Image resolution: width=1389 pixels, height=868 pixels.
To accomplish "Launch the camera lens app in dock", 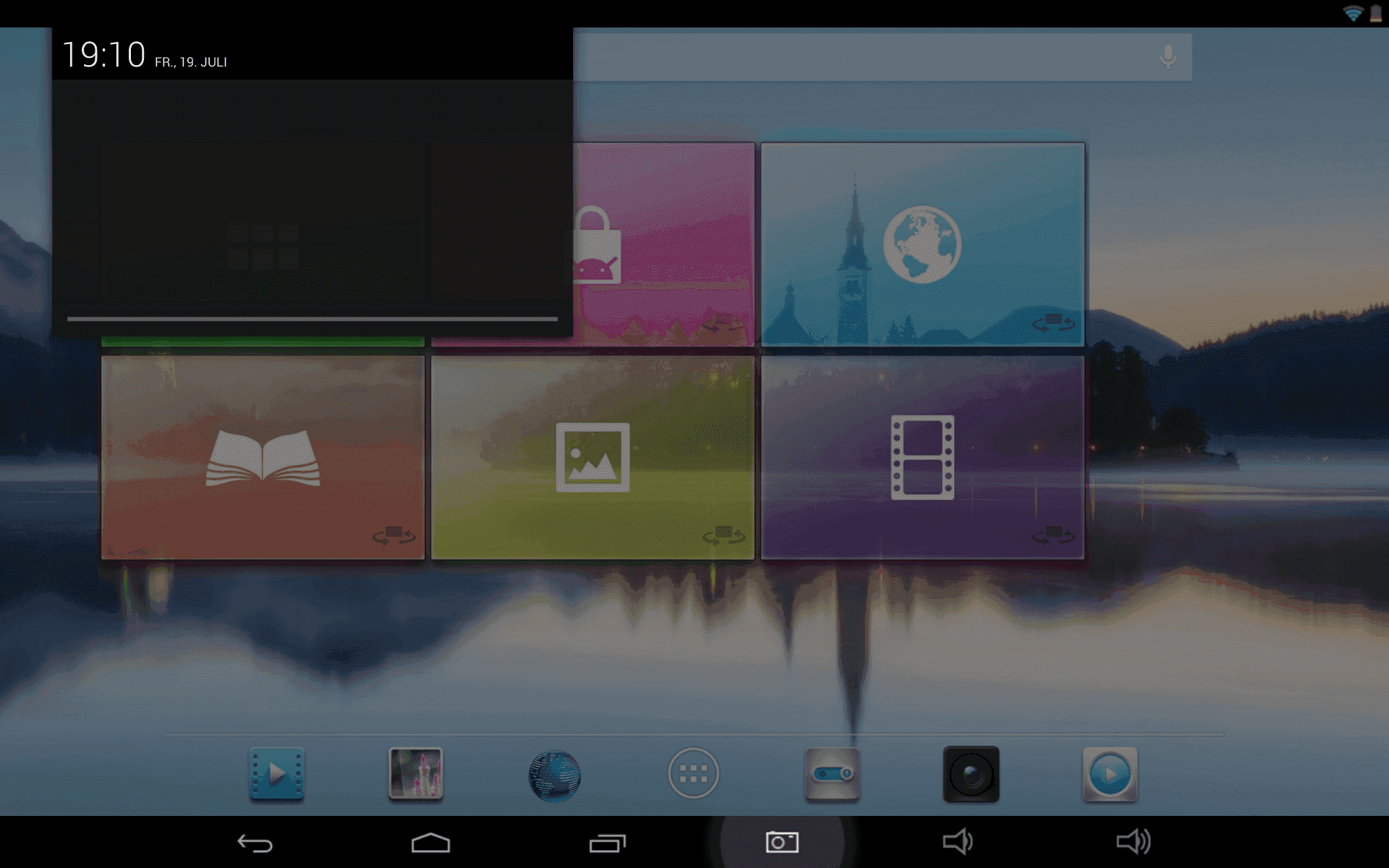I will click(971, 775).
